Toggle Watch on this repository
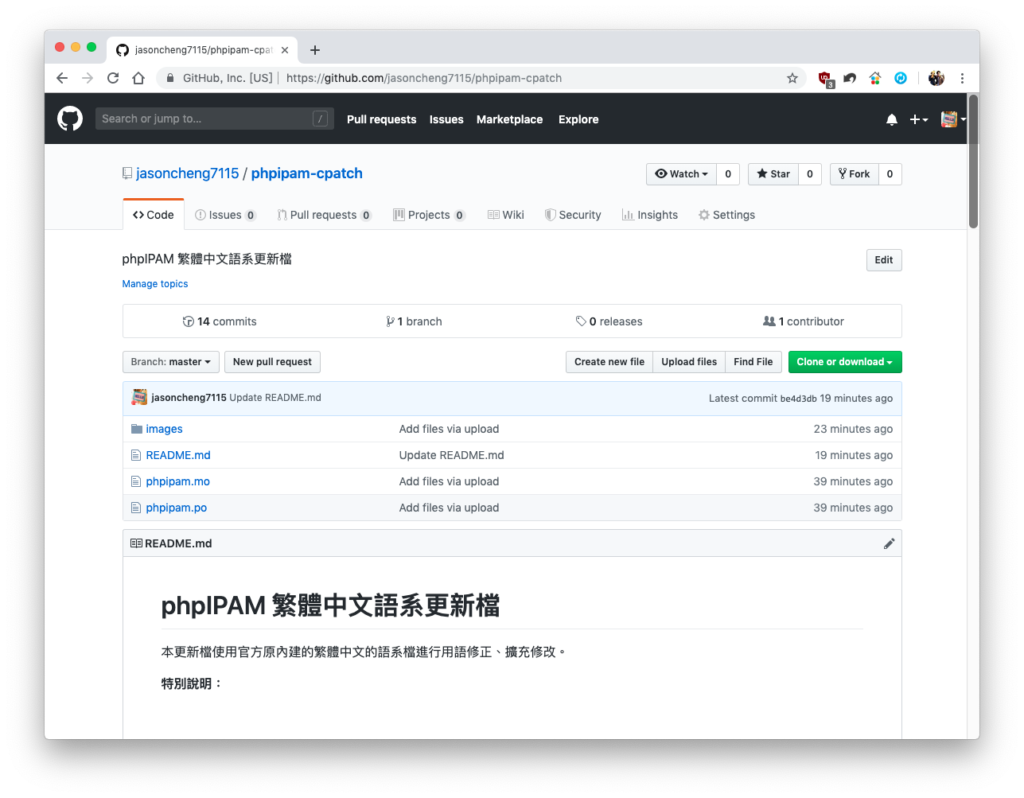 click(x=681, y=174)
